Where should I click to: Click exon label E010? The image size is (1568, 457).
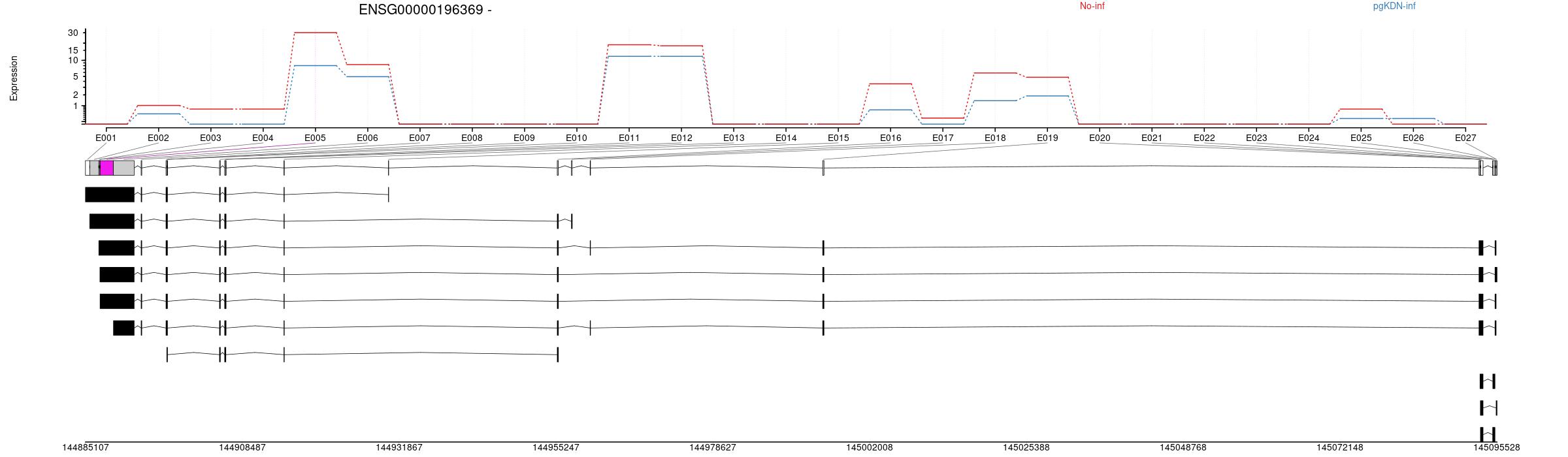coord(576,138)
